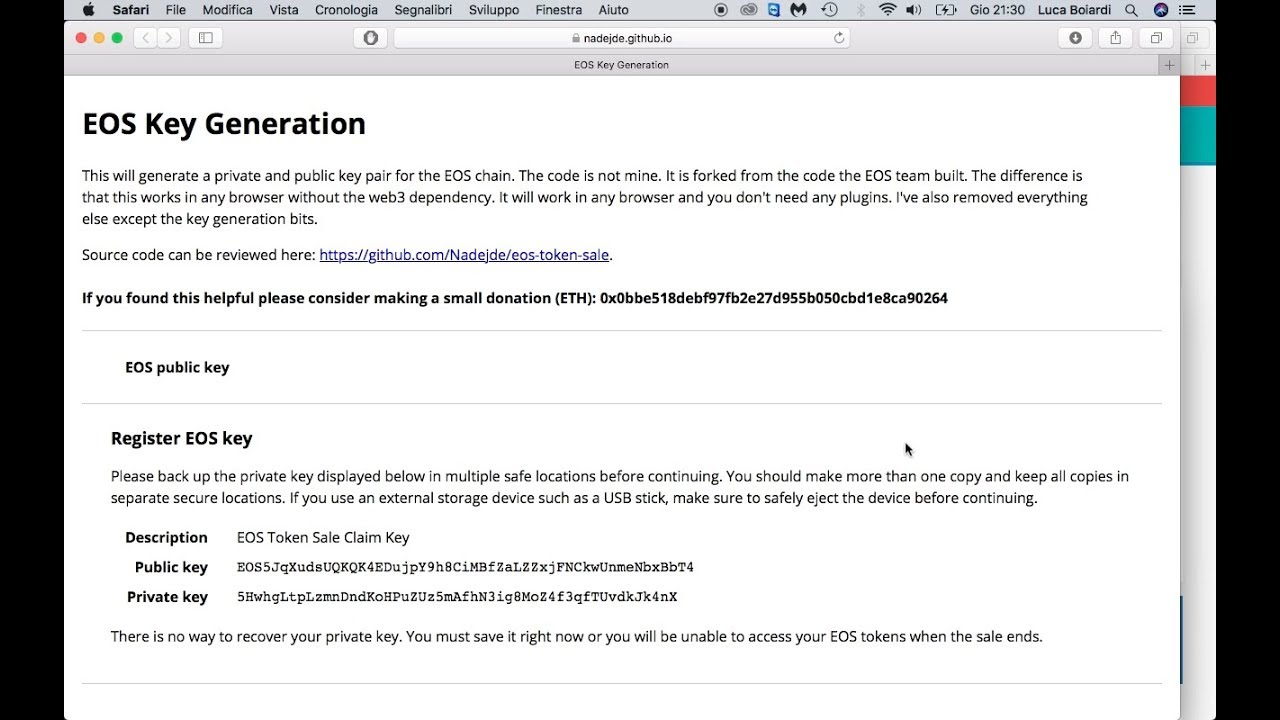The image size is (1280, 720).
Task: Click the Private key field label
Action: (x=167, y=597)
